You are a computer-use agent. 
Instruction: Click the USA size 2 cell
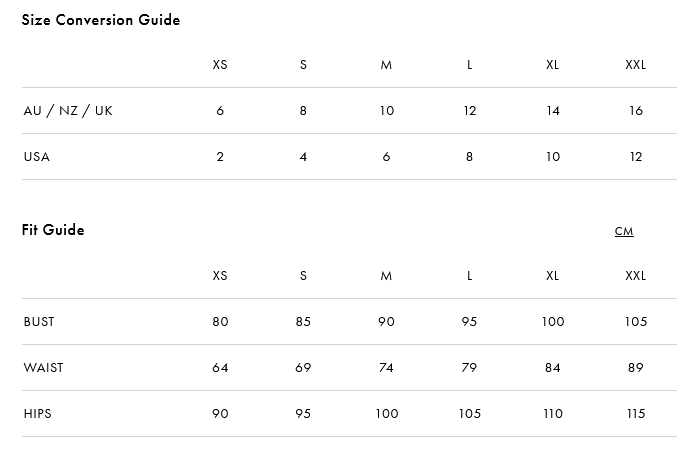click(x=220, y=157)
